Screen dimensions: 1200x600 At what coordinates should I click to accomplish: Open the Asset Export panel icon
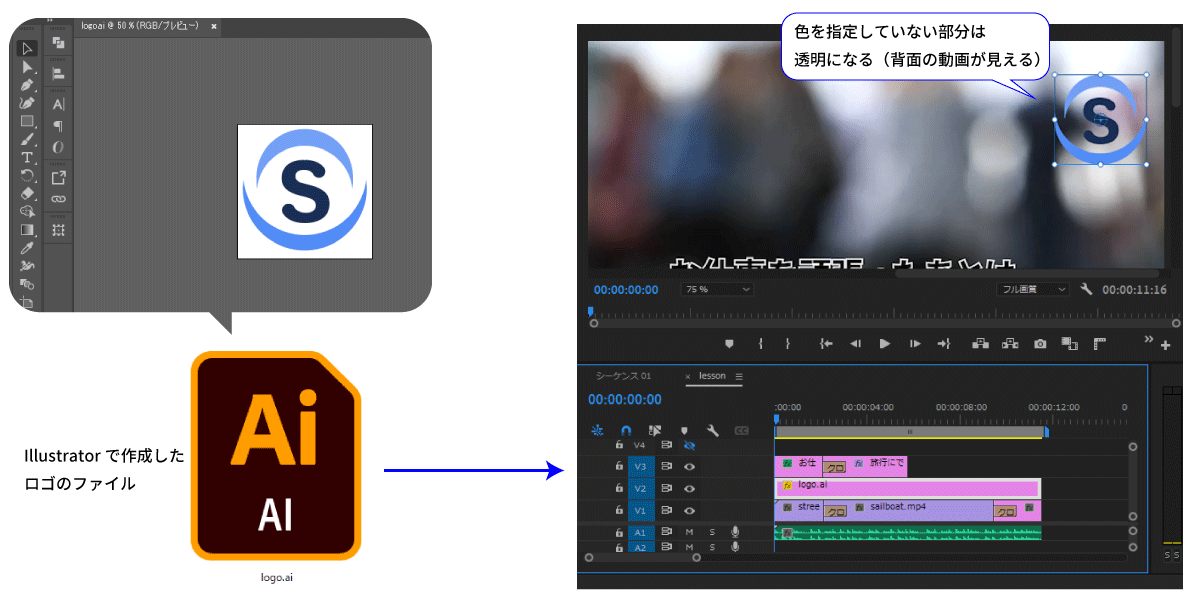pos(58,178)
